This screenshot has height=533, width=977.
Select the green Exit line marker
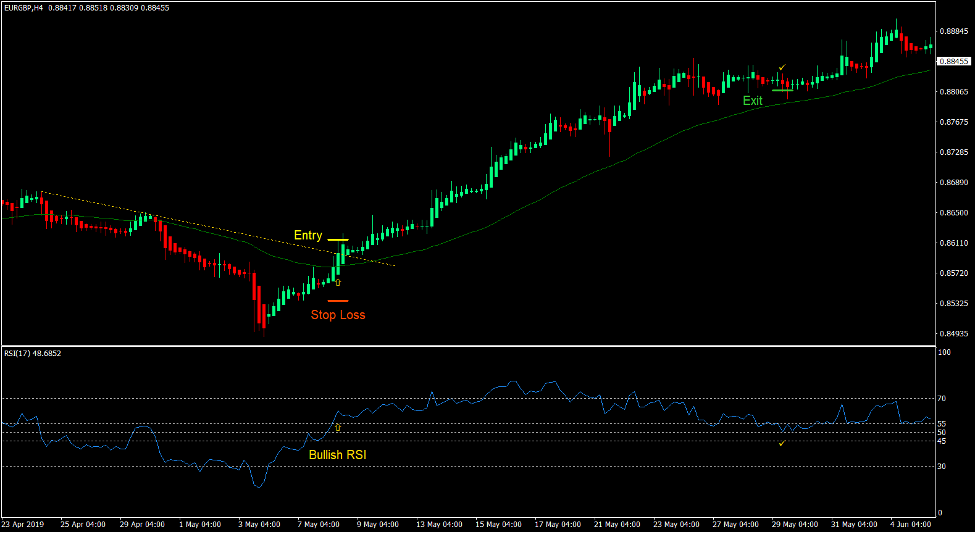click(782, 91)
